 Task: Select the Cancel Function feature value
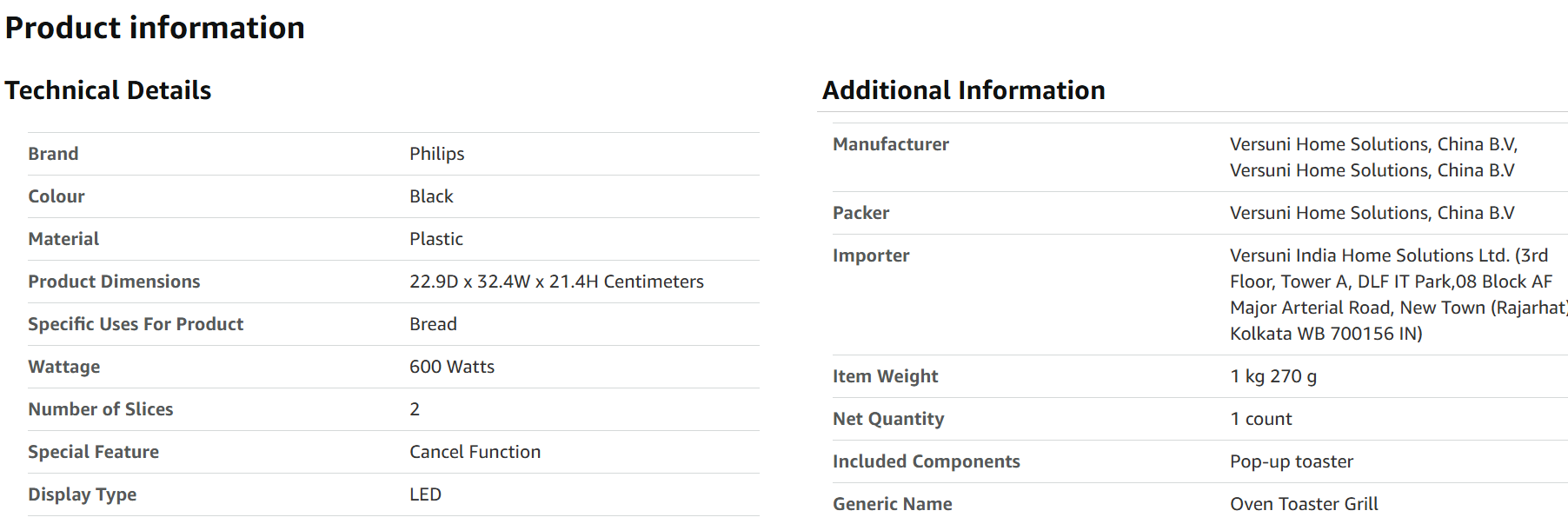[475, 452]
